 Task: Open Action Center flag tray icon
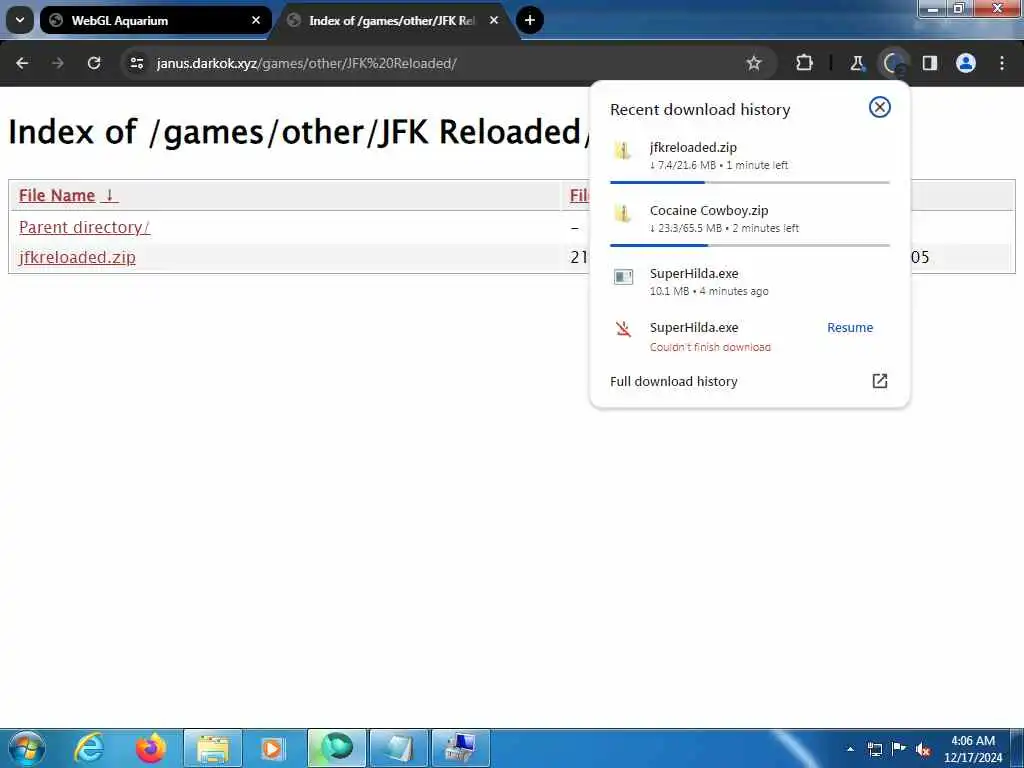899,748
